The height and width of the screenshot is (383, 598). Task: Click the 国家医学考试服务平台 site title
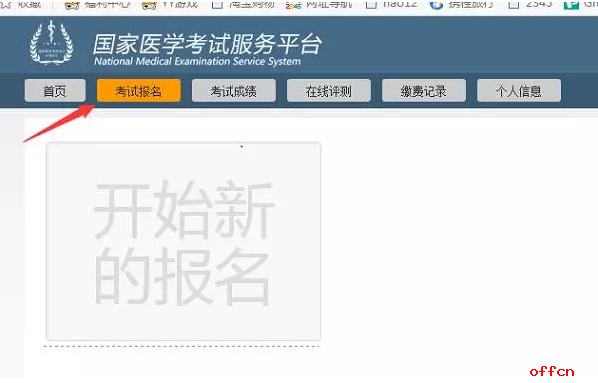point(207,44)
